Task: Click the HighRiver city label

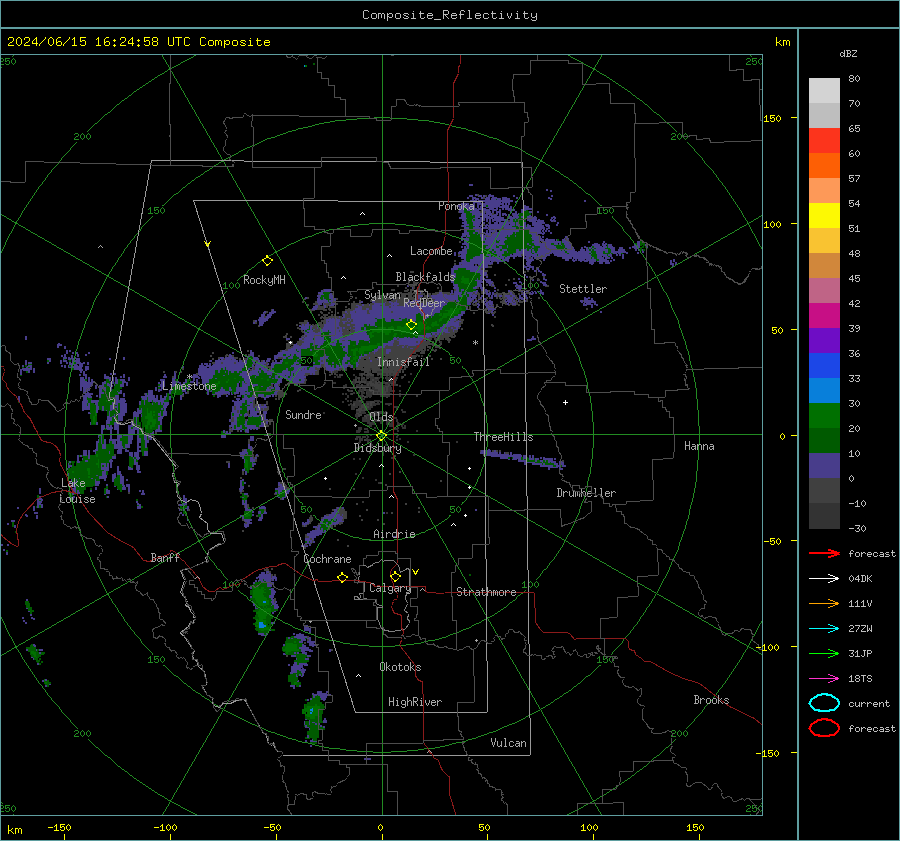Action: 415,702
